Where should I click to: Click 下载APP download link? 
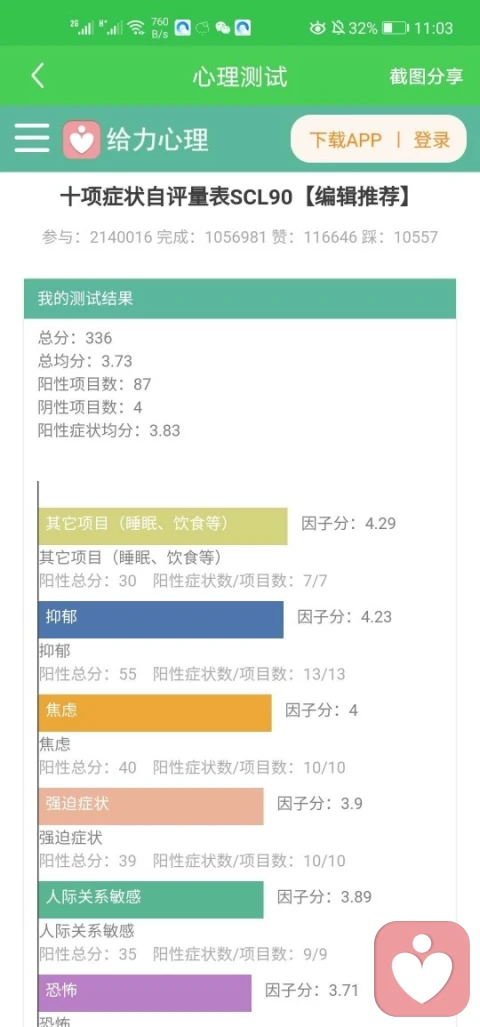pyautogui.click(x=346, y=140)
